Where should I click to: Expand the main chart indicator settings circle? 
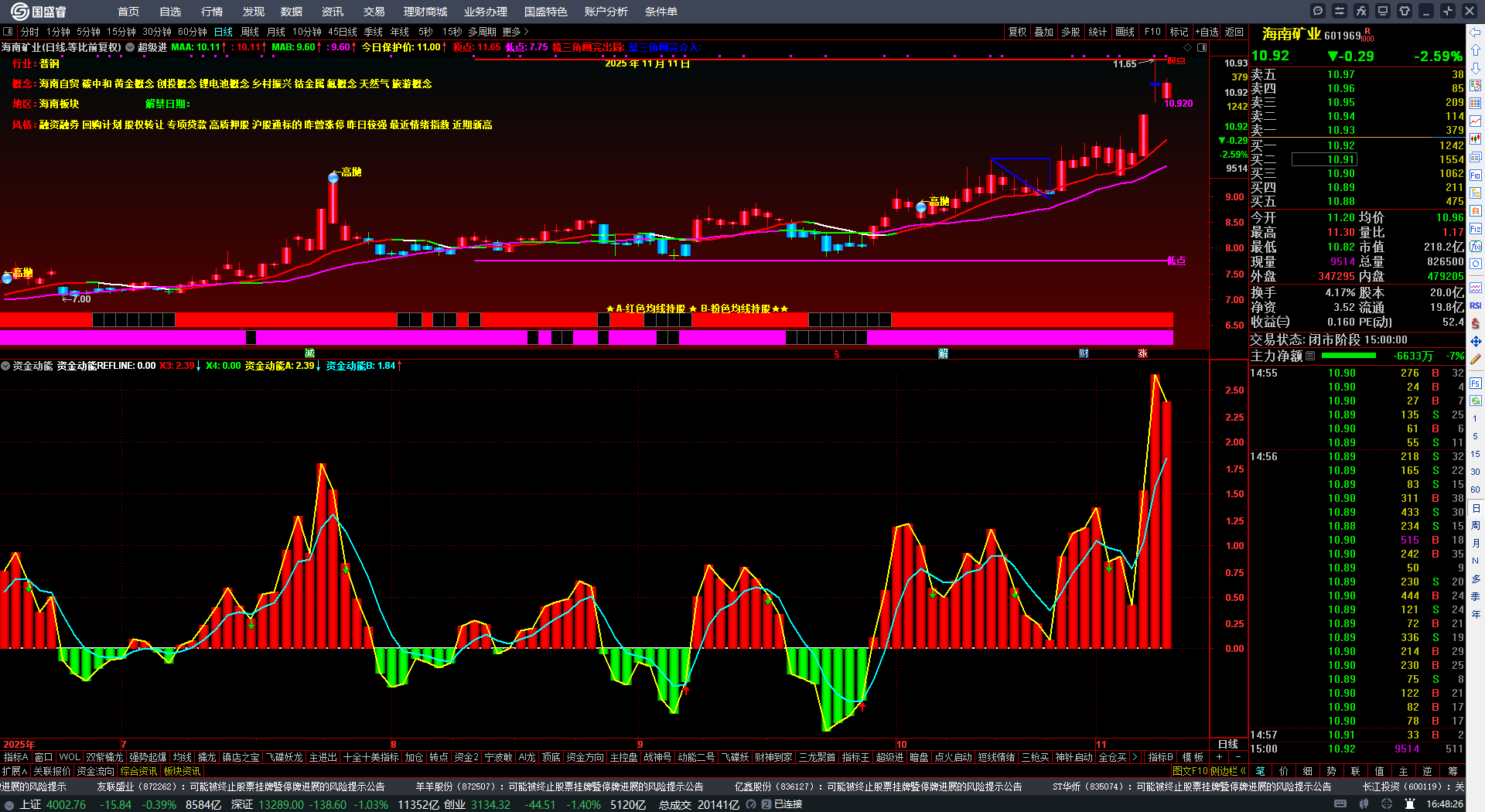[131, 47]
